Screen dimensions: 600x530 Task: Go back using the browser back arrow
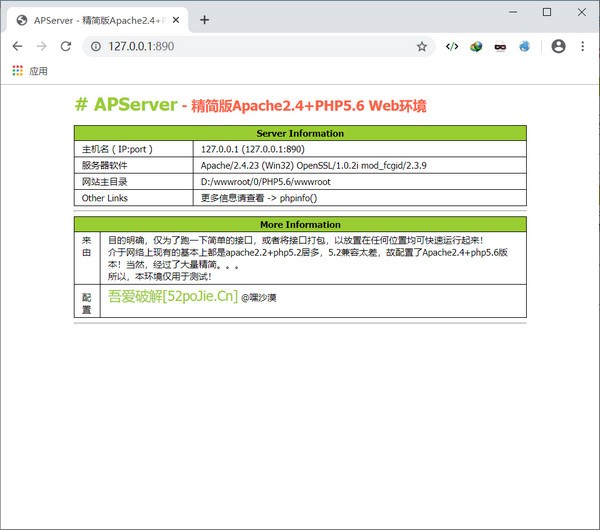pos(17,46)
